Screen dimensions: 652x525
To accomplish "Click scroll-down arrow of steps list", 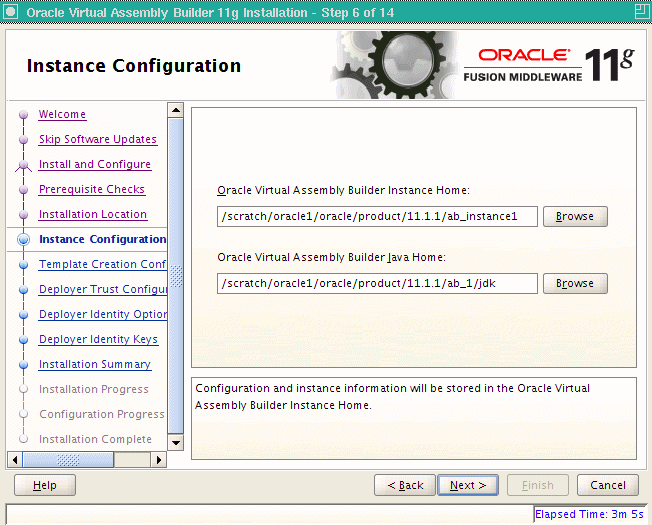I will (175, 443).
